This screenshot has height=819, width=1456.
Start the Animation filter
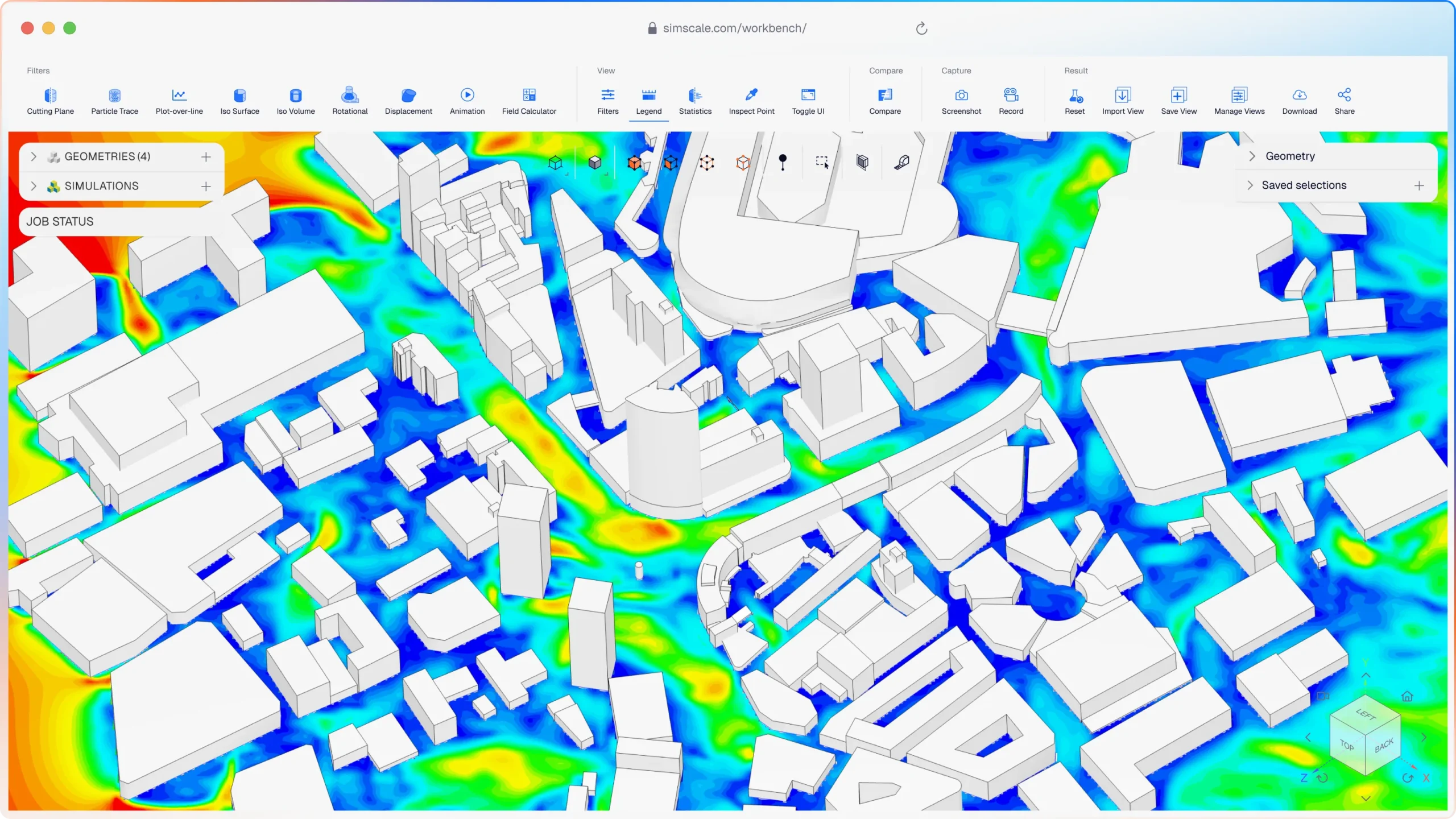[467, 101]
